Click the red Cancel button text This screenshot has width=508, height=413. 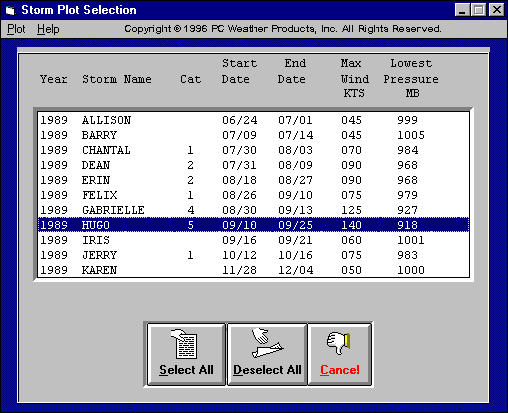coord(340,370)
